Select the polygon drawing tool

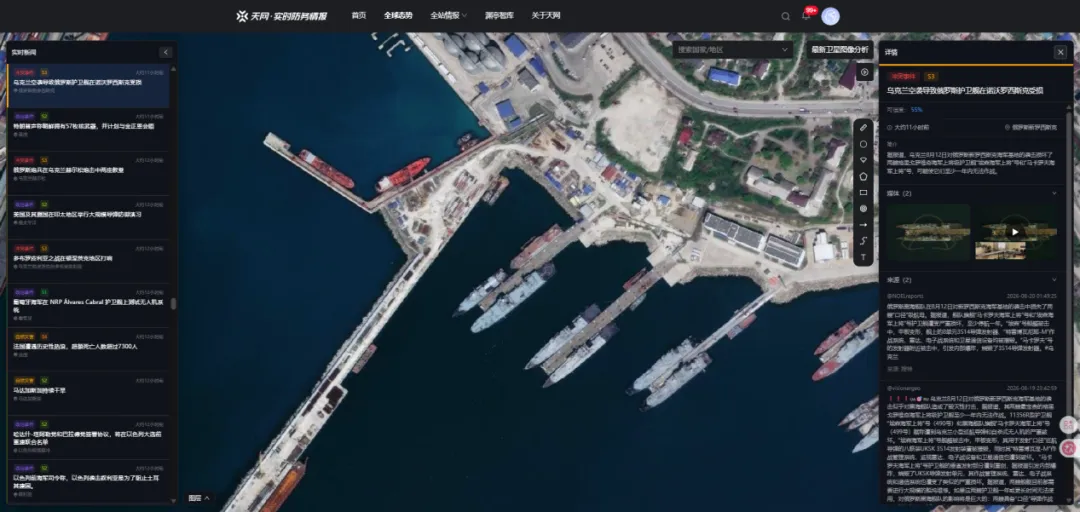863,176
